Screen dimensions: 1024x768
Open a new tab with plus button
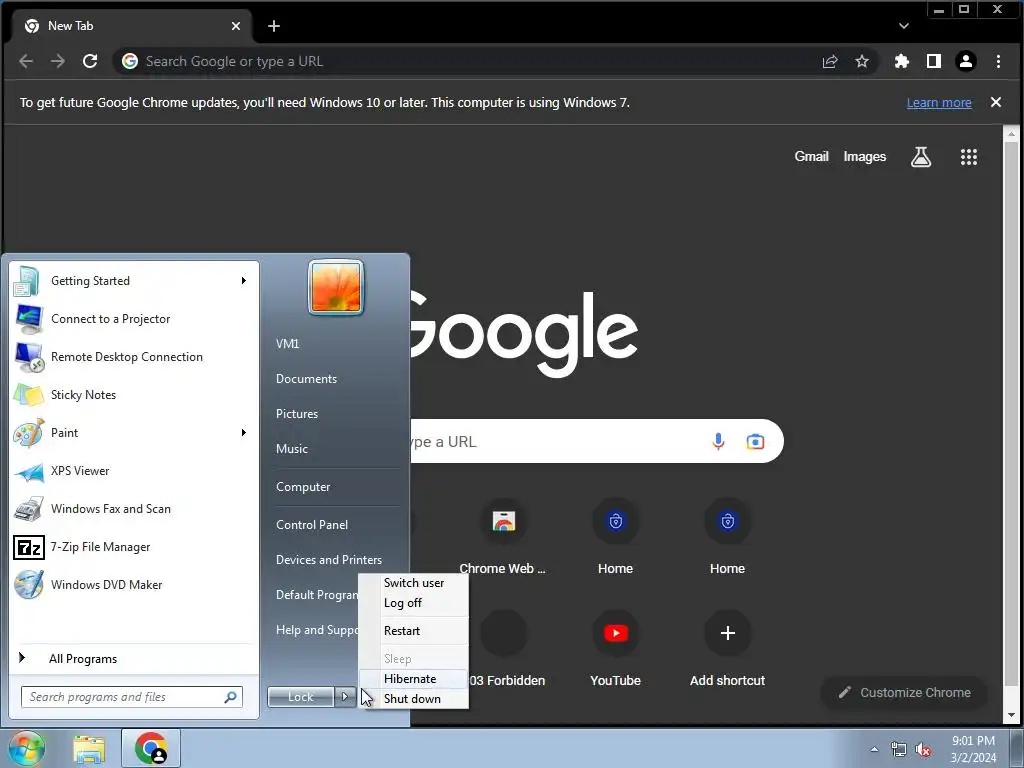[x=274, y=26]
